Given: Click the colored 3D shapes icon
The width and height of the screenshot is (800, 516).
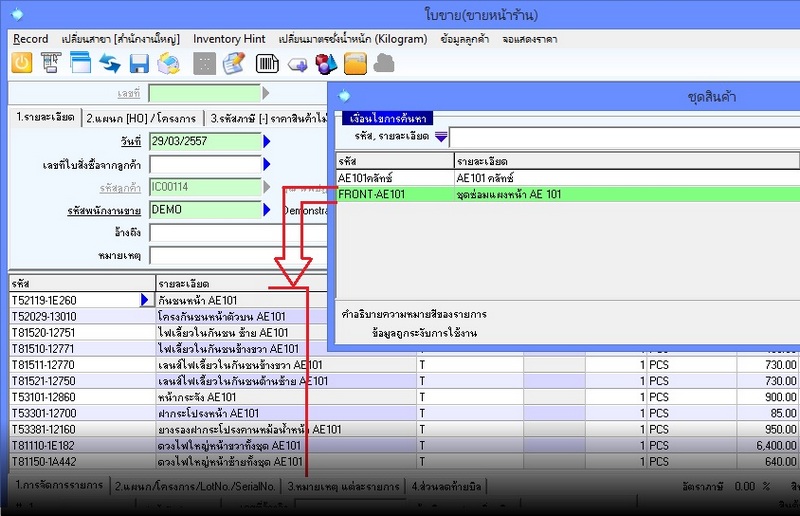Looking at the screenshot, I should pos(326,64).
